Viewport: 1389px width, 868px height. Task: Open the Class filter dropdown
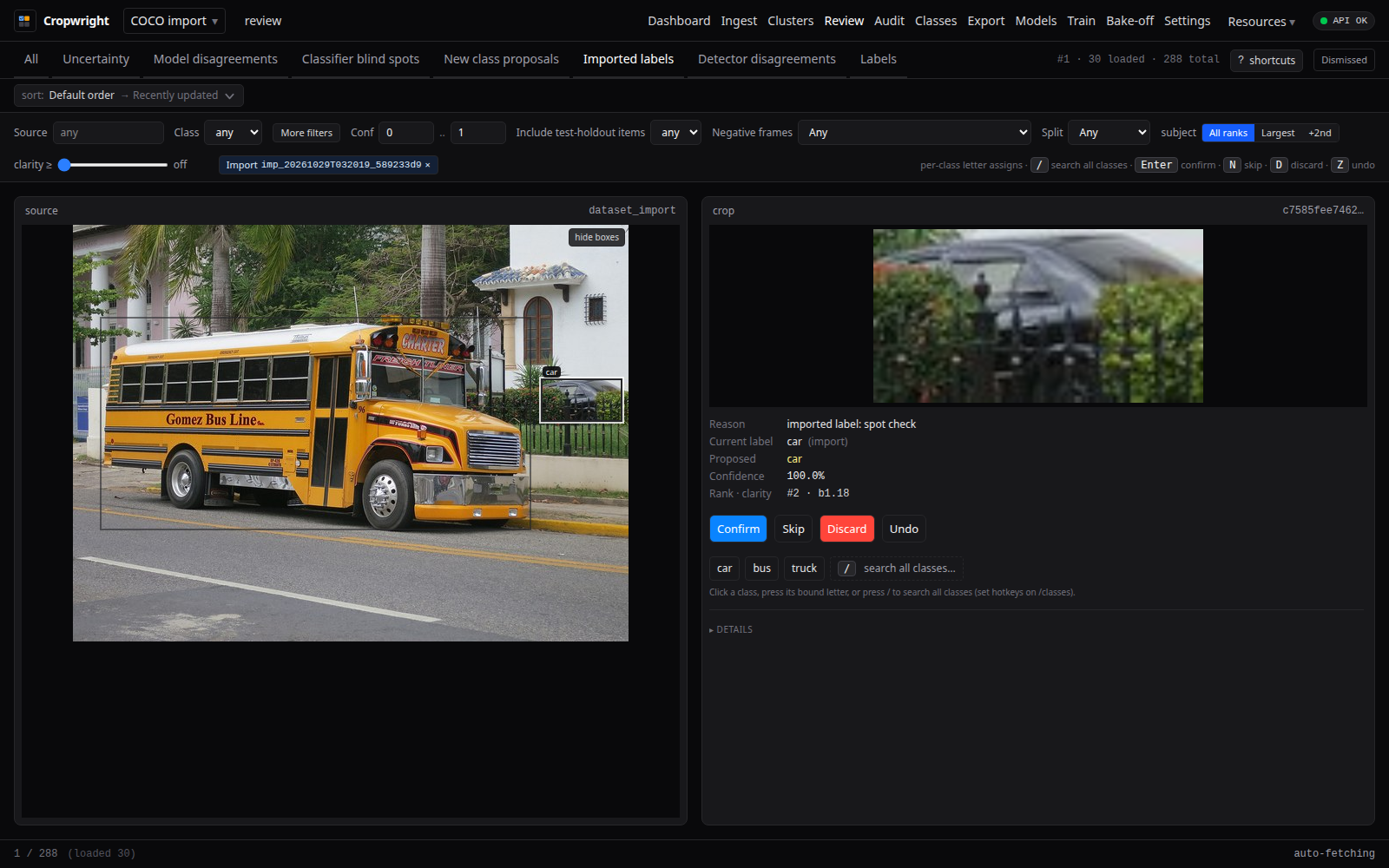234,133
